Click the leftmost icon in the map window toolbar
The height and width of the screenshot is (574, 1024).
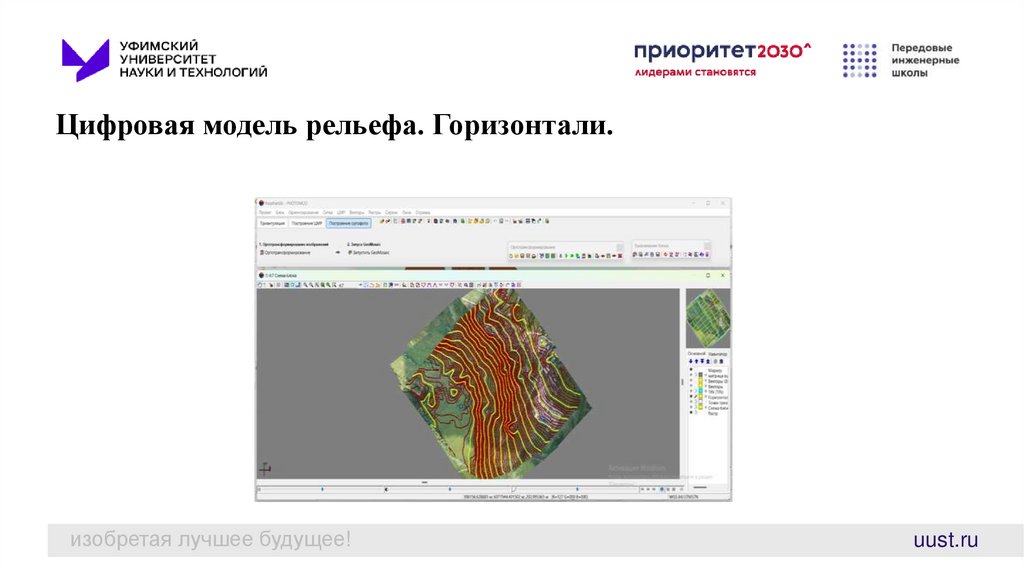tap(260, 285)
